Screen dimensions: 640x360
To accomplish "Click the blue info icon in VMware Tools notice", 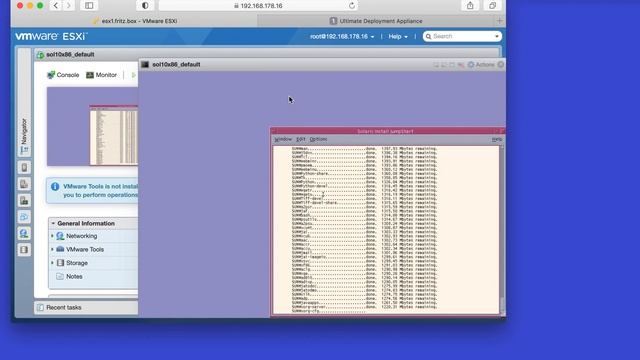I will [x=55, y=187].
